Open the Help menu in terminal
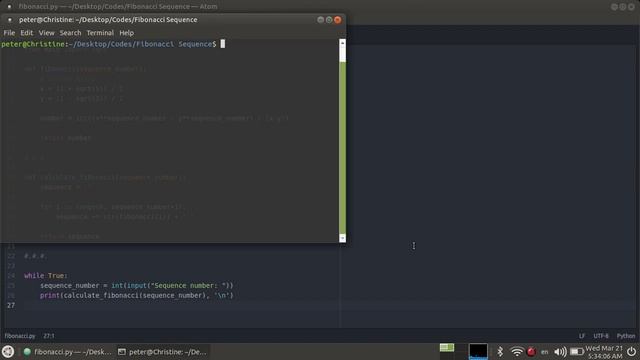640x360 pixels. pyautogui.click(x=127, y=33)
